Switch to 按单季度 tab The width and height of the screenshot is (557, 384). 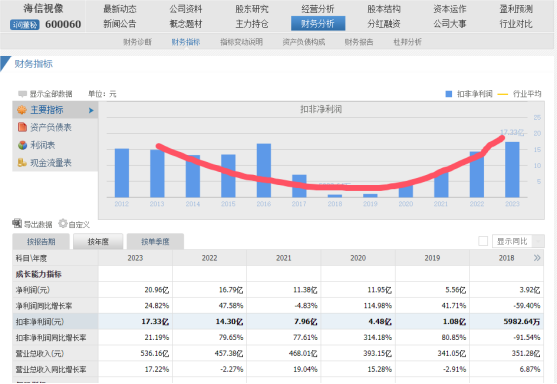coord(155,242)
